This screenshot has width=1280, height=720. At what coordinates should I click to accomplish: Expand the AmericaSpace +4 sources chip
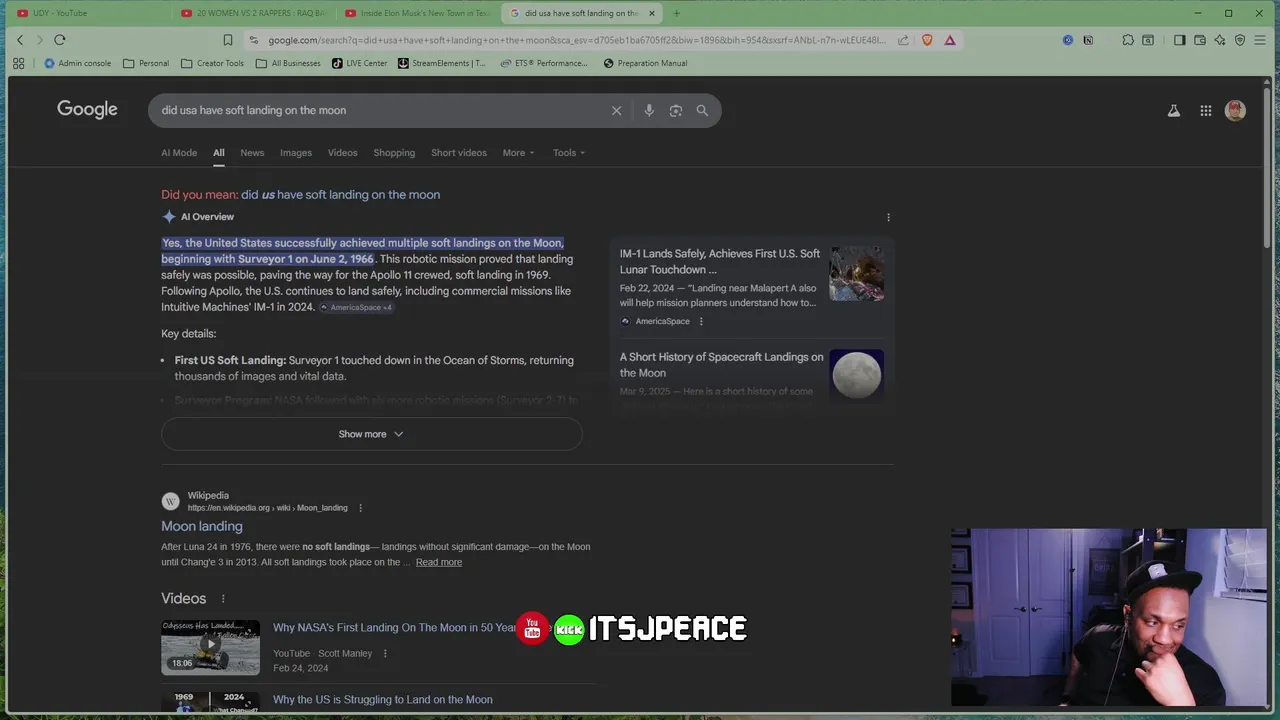(356, 307)
